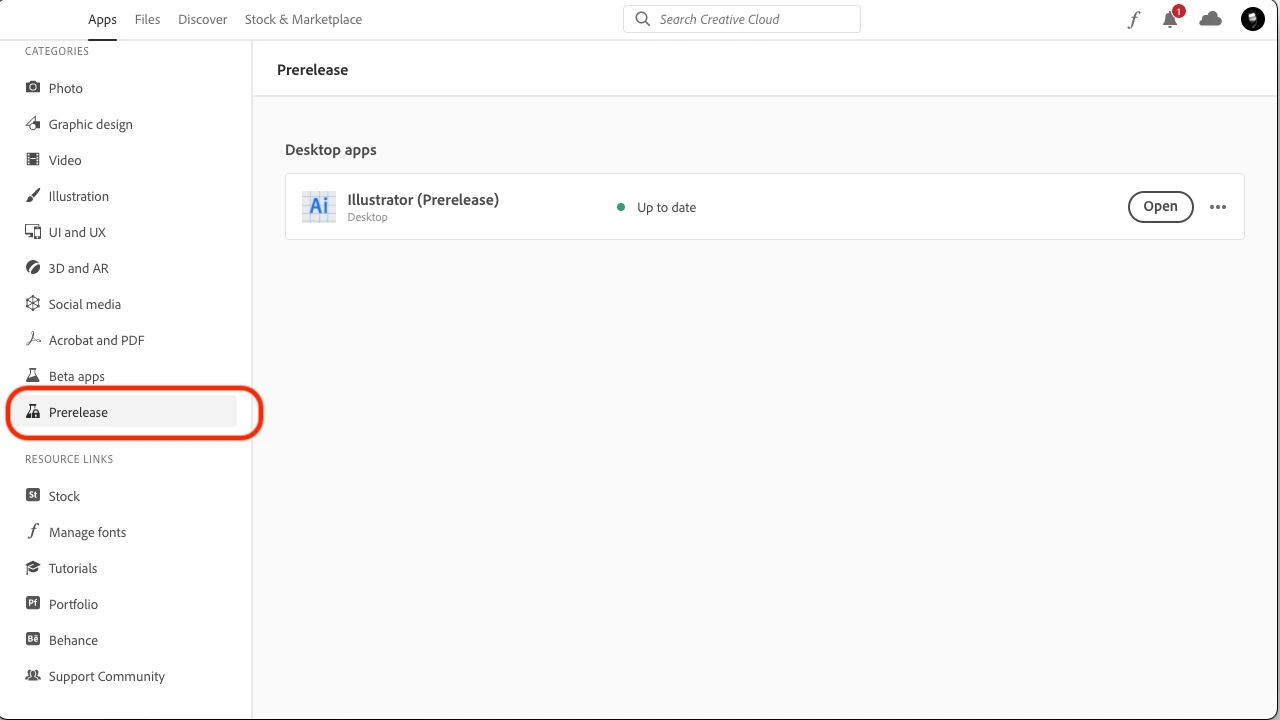Click the Portfolio 'Pf' icon
The image size is (1280, 720).
point(33,604)
